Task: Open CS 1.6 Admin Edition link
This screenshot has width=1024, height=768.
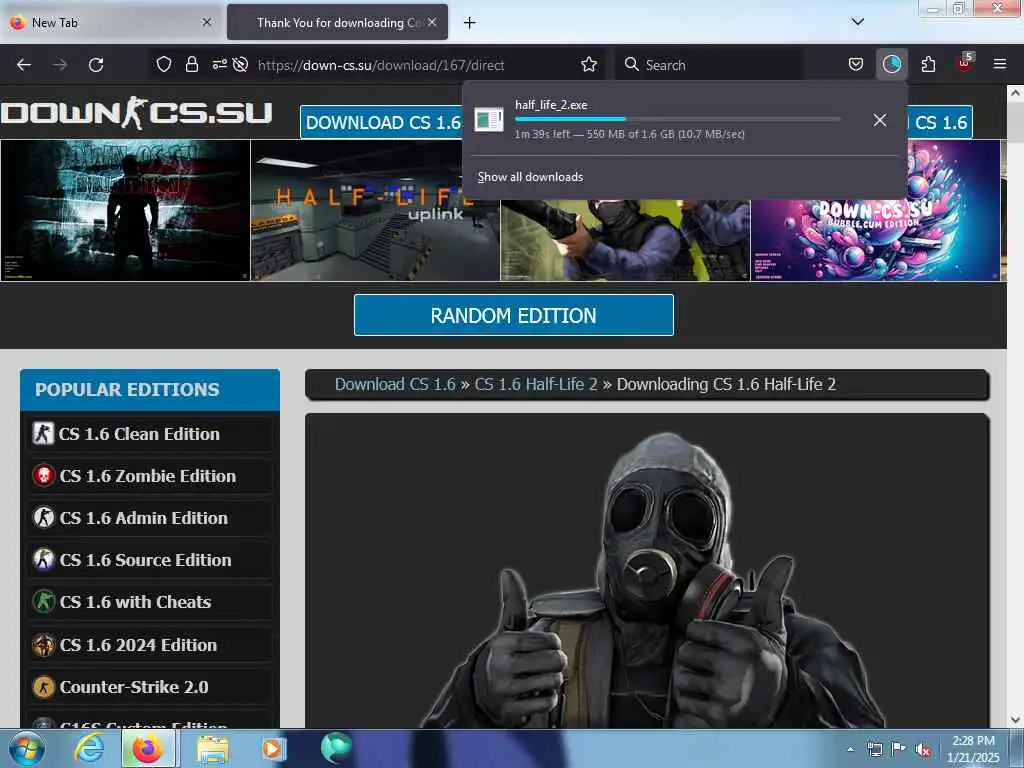Action: point(144,518)
